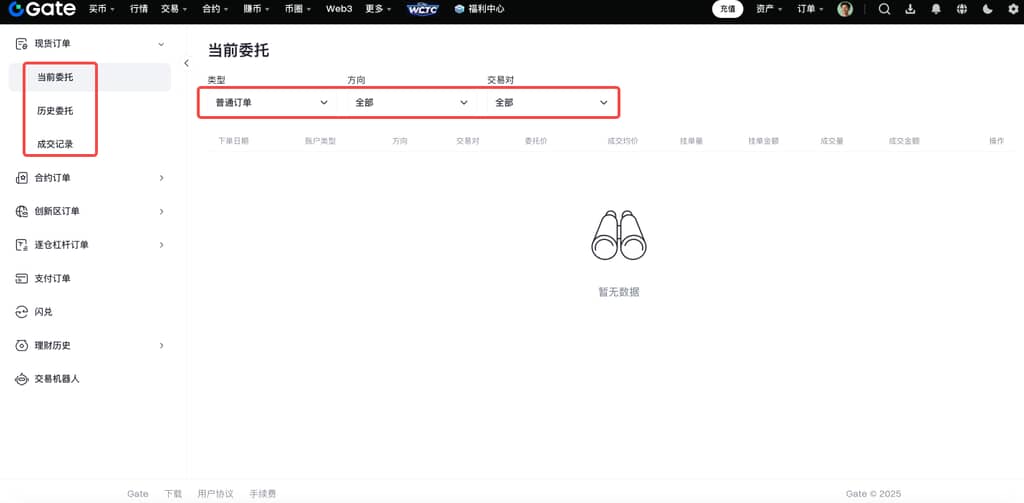The image size is (1024, 503).
Task: Click the search magnifier icon in header
Action: point(884,9)
